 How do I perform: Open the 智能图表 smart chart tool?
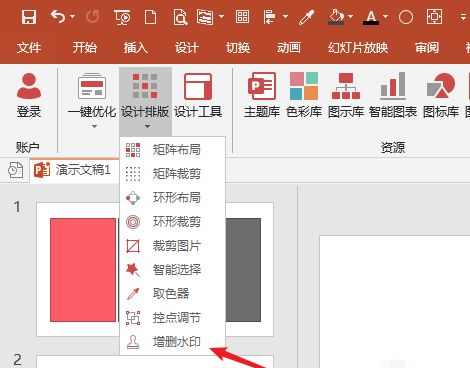point(393,95)
